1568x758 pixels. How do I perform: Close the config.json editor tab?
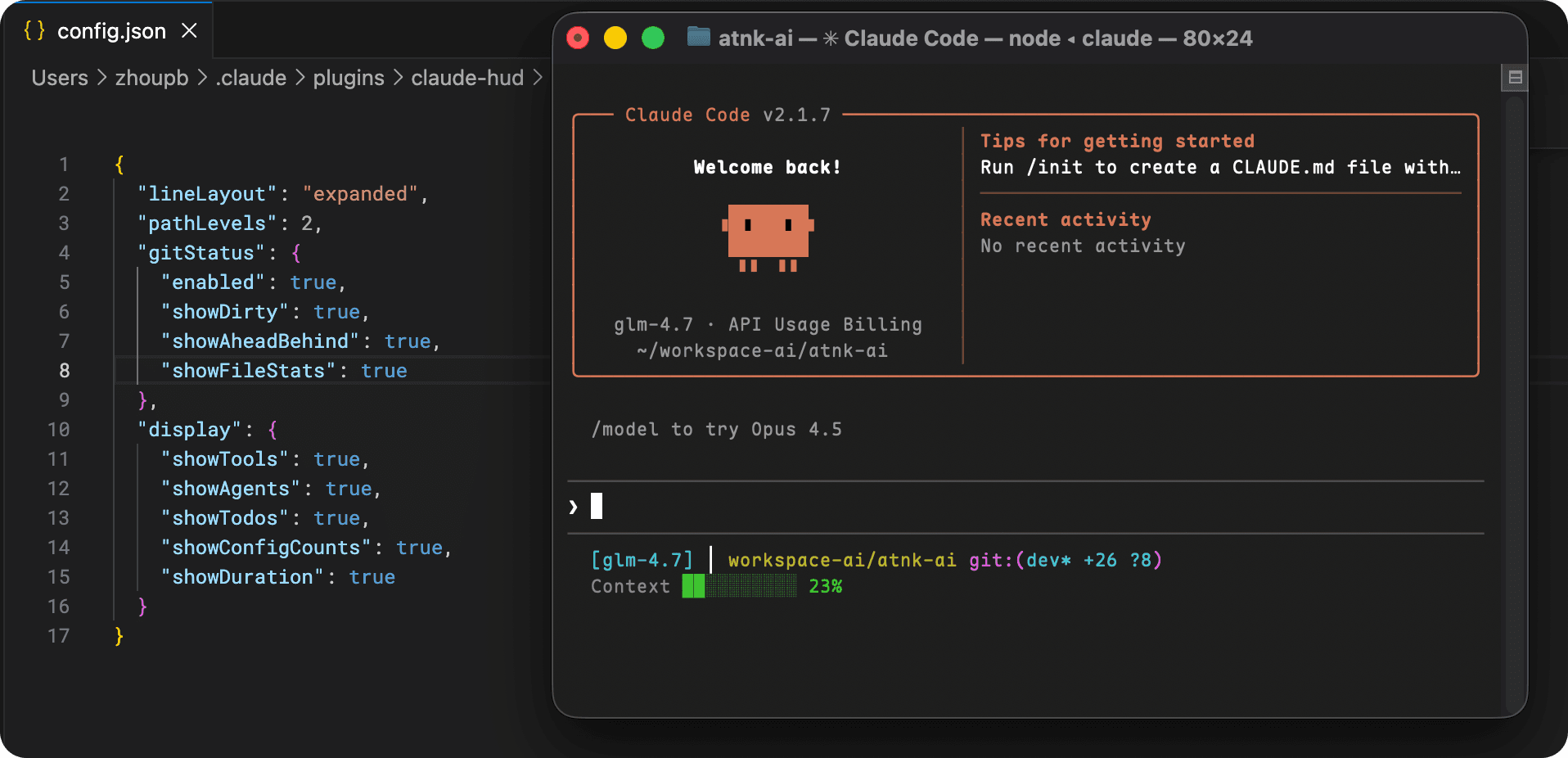point(189,31)
